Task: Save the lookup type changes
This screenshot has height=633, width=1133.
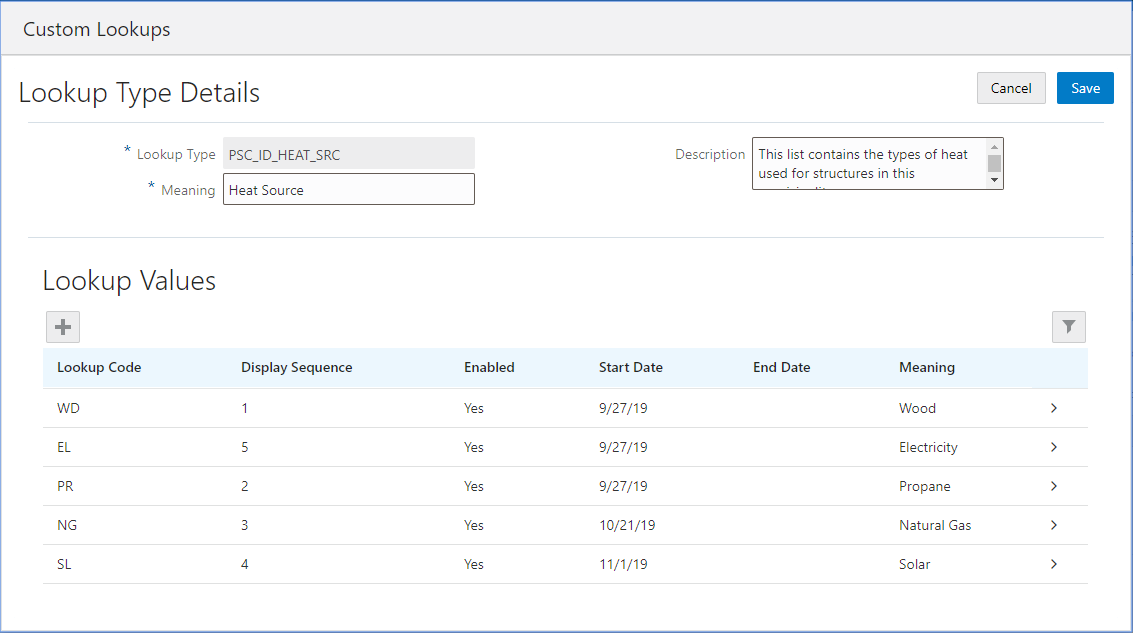Action: tap(1085, 88)
